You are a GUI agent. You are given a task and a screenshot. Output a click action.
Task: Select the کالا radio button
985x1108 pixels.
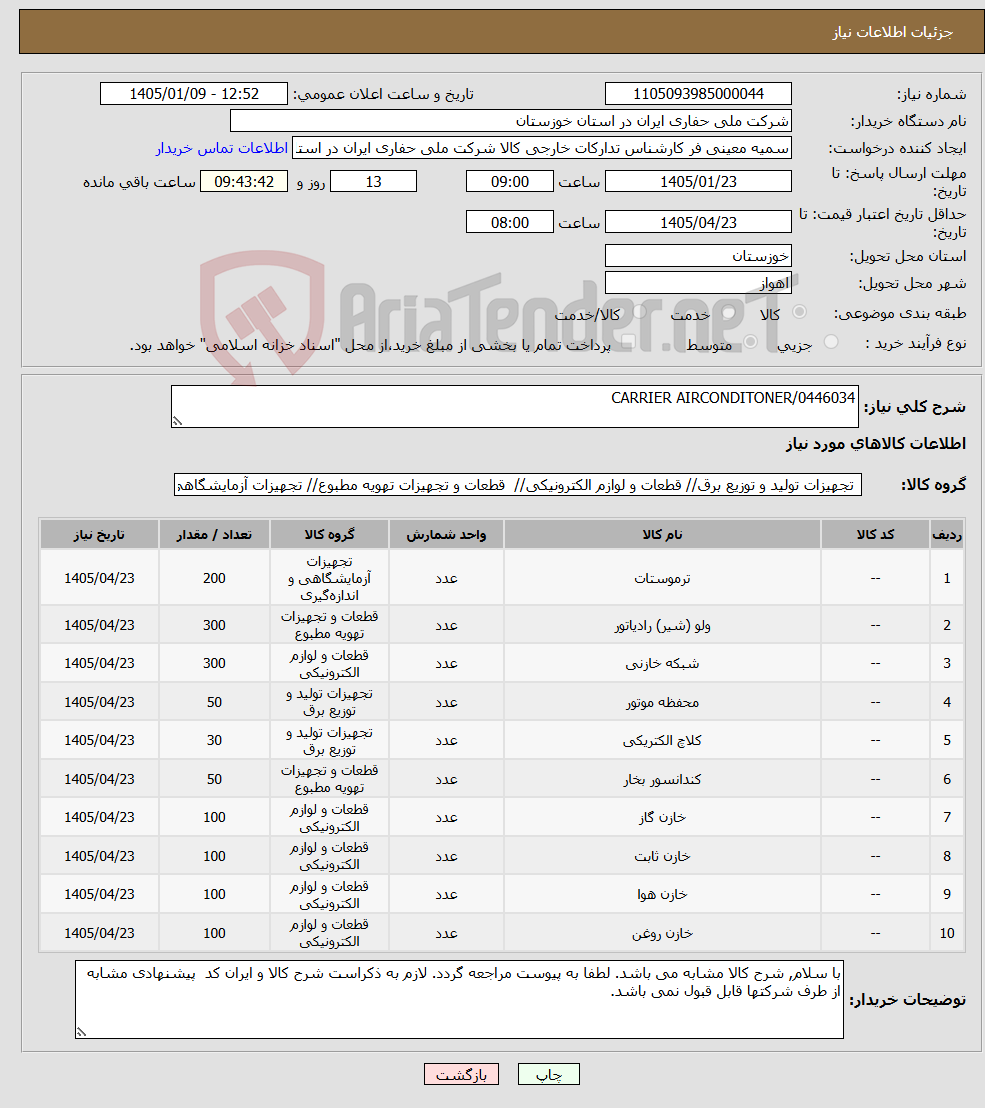point(799,312)
